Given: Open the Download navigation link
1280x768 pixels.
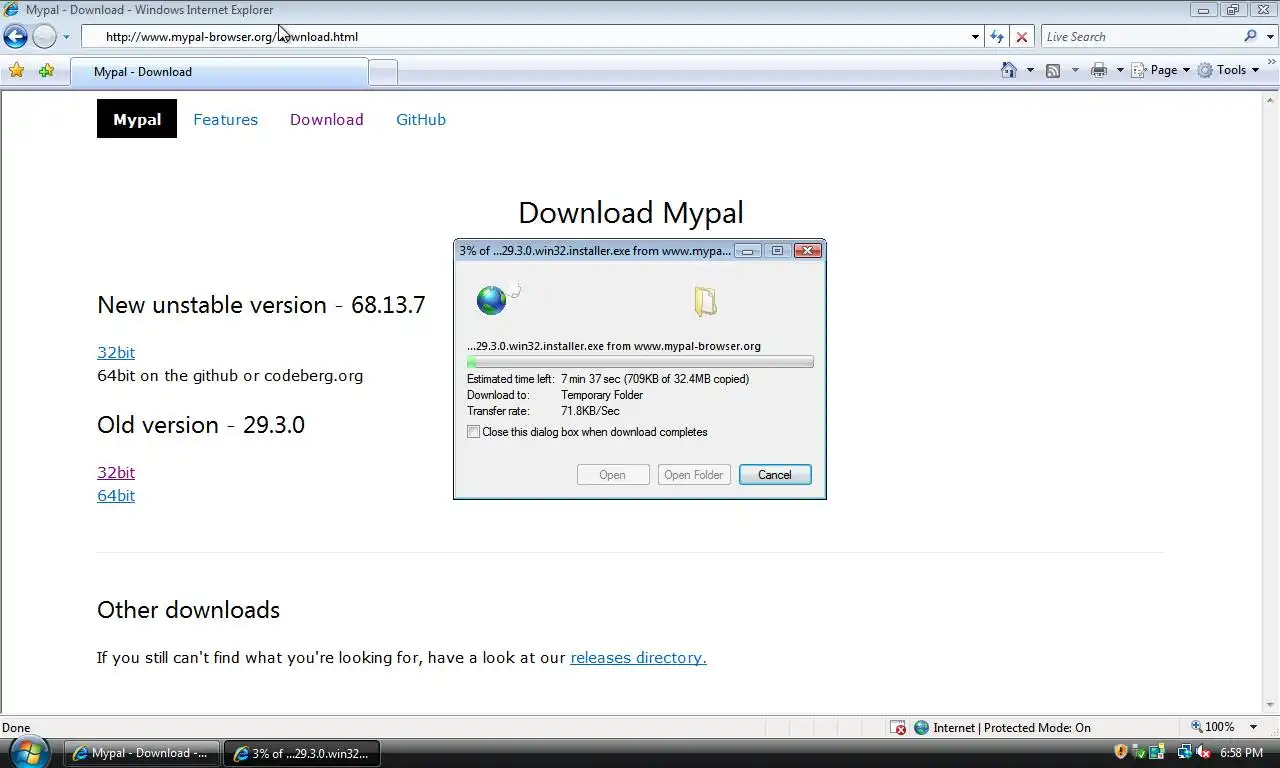Looking at the screenshot, I should pos(326,119).
